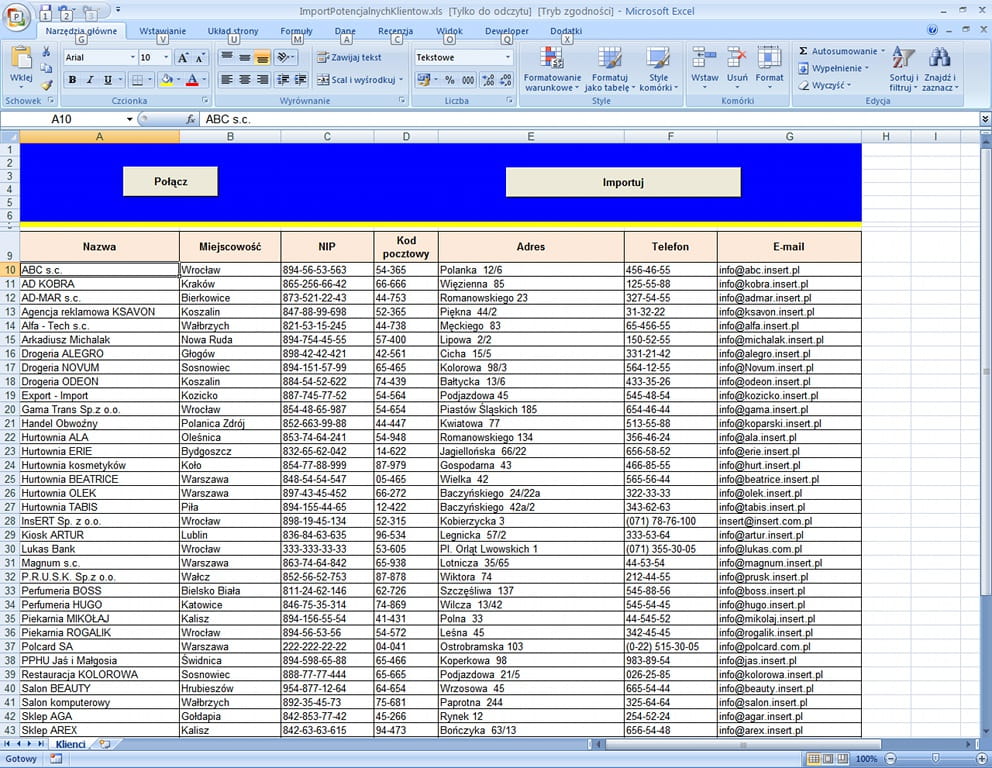Open the Klienci sheet tab
The image size is (992, 768).
(70, 744)
